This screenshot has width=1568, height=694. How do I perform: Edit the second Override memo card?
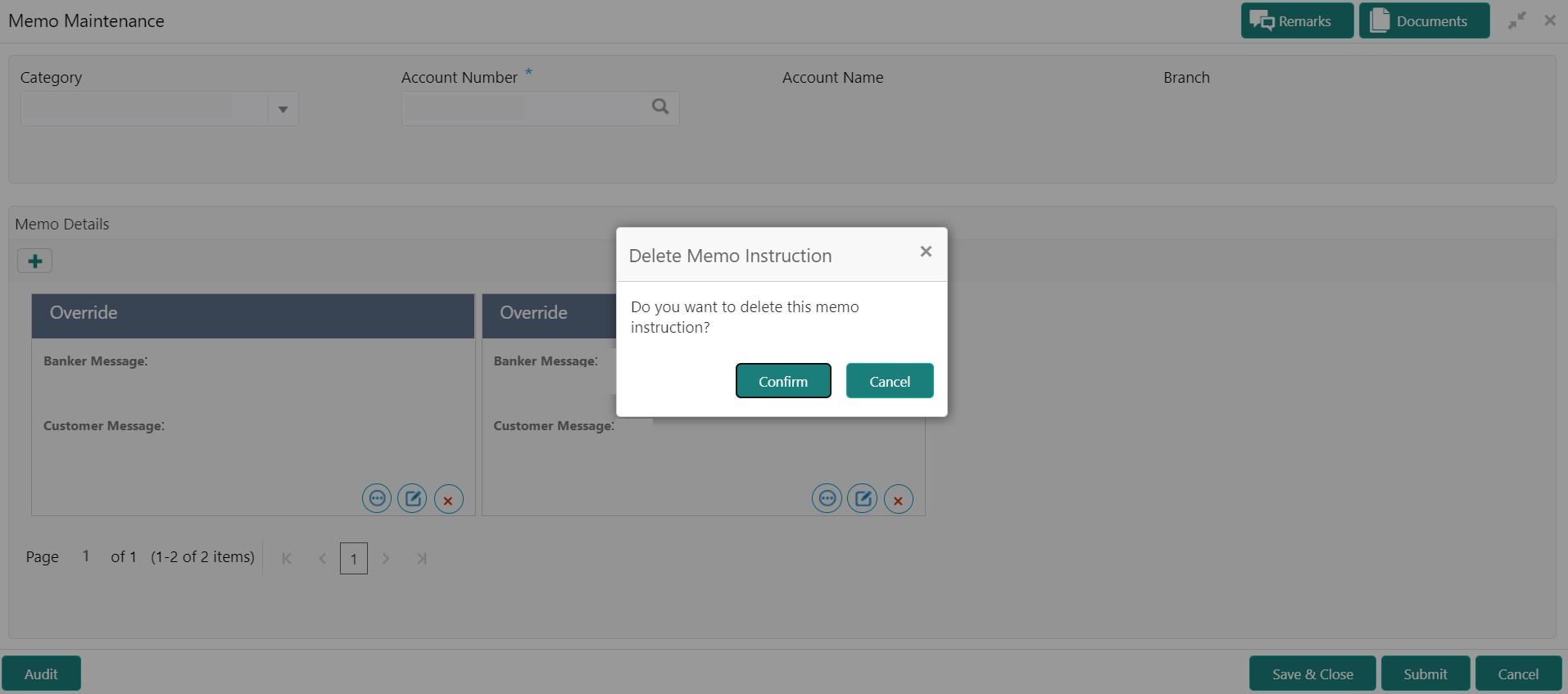[x=863, y=498]
